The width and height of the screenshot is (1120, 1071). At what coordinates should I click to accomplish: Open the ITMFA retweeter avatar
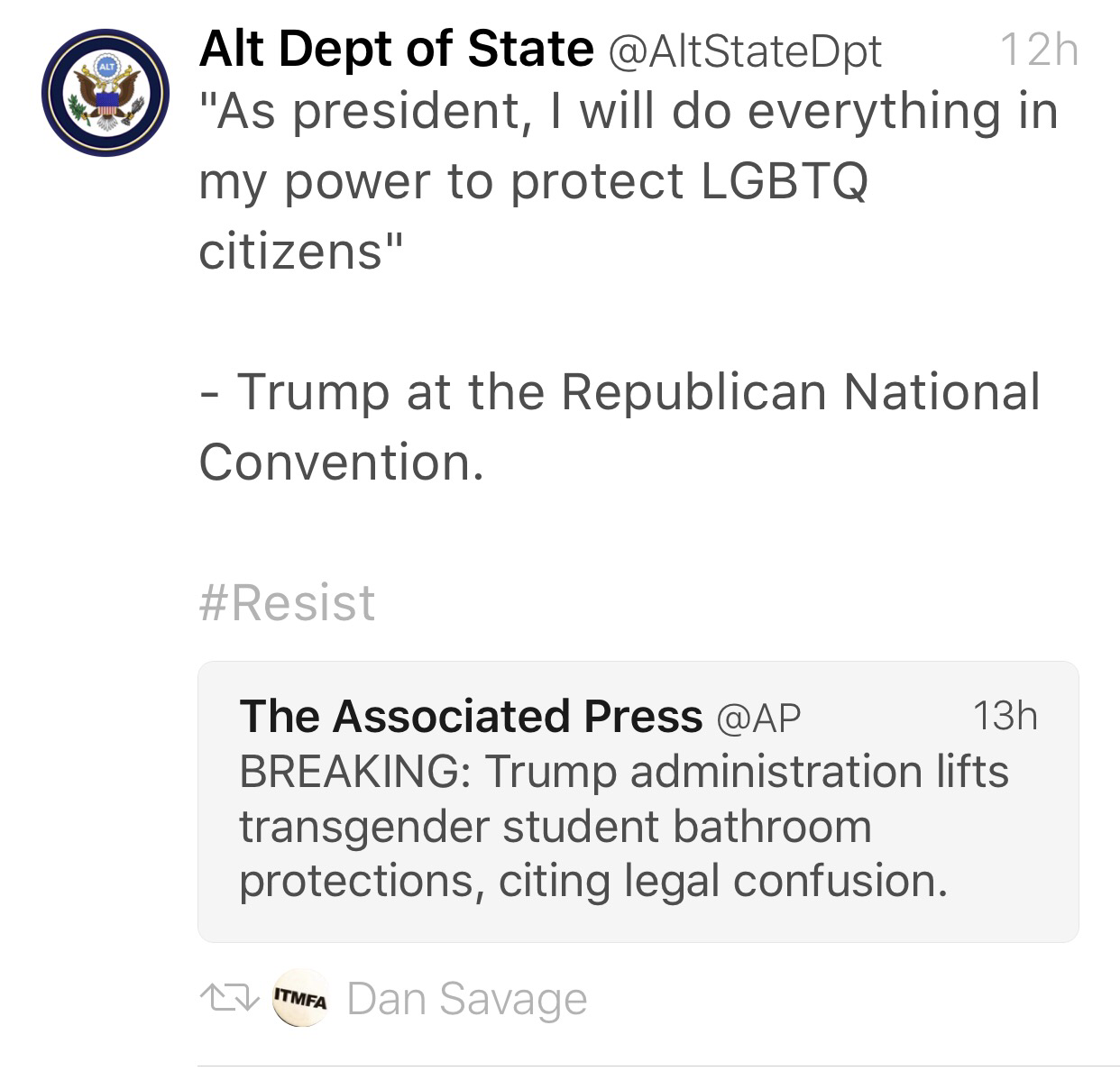pos(302,999)
